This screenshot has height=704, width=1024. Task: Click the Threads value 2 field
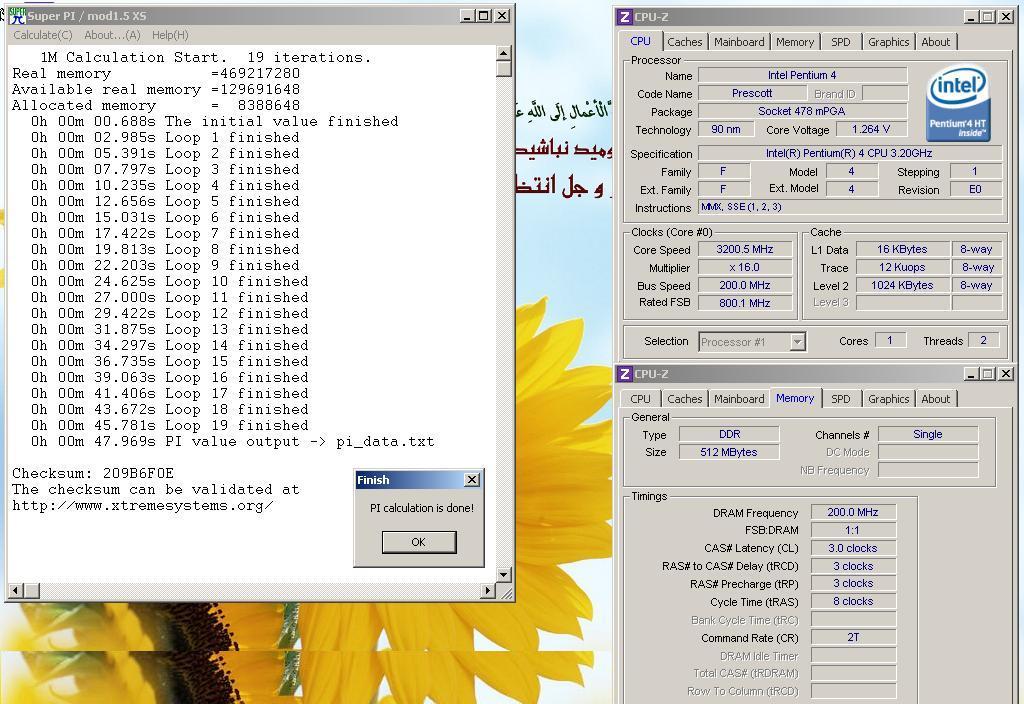pyautogui.click(x=984, y=340)
